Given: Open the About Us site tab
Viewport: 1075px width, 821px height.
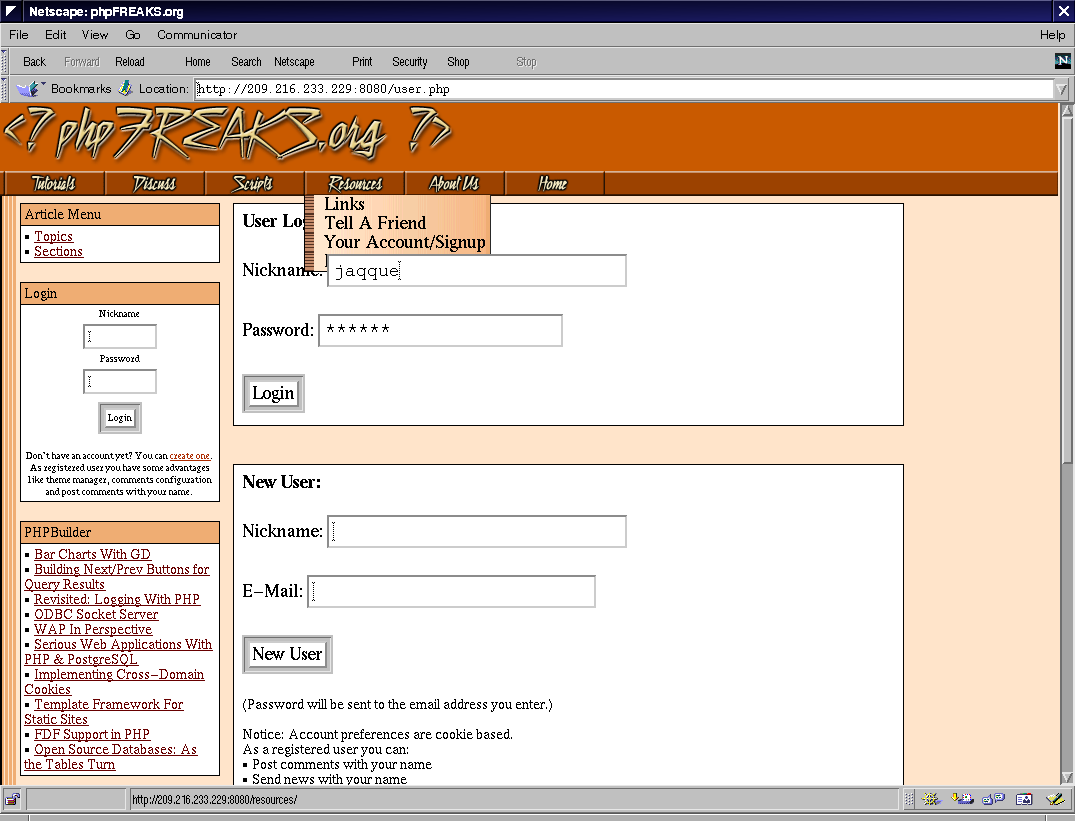Looking at the screenshot, I should tap(455, 184).
